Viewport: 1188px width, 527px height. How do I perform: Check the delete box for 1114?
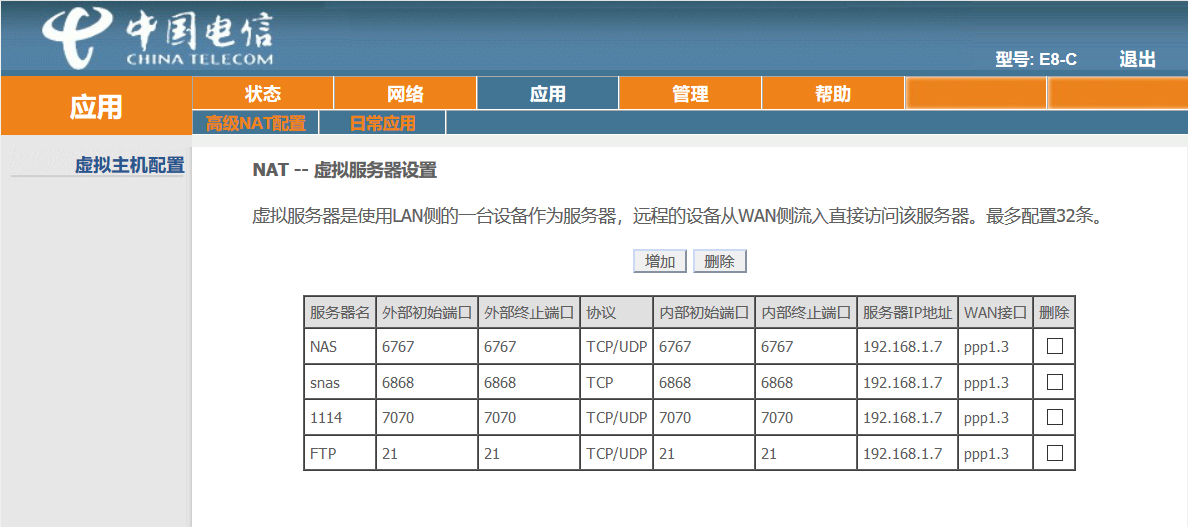click(x=1054, y=417)
